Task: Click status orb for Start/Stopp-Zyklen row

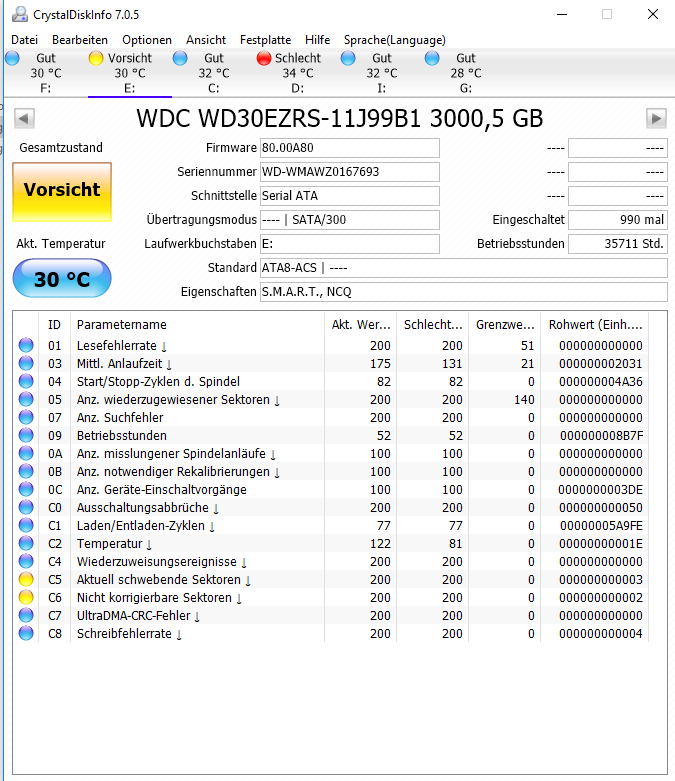Action: tap(26, 381)
